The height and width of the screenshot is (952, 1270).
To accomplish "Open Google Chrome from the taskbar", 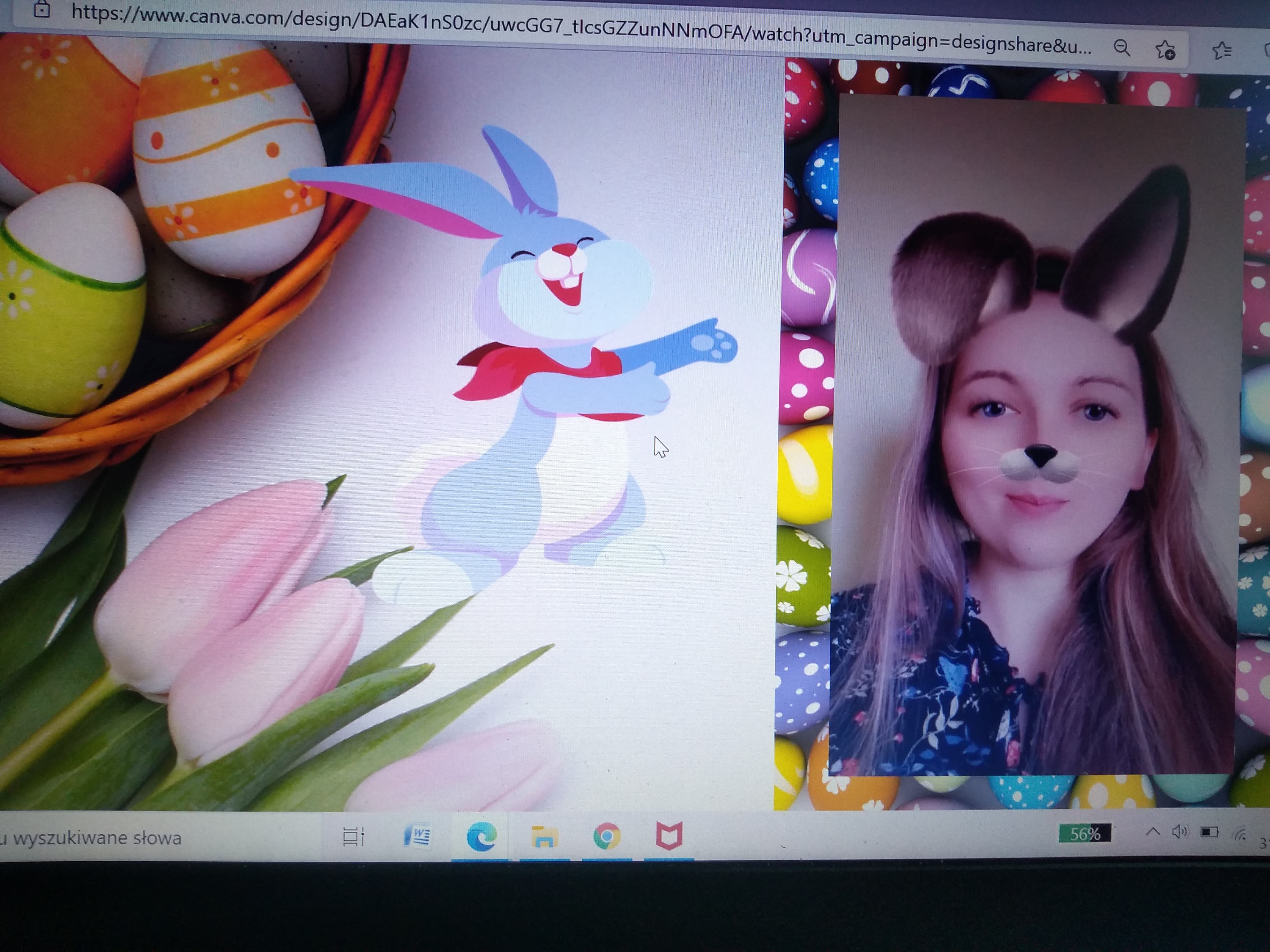I will click(x=607, y=836).
